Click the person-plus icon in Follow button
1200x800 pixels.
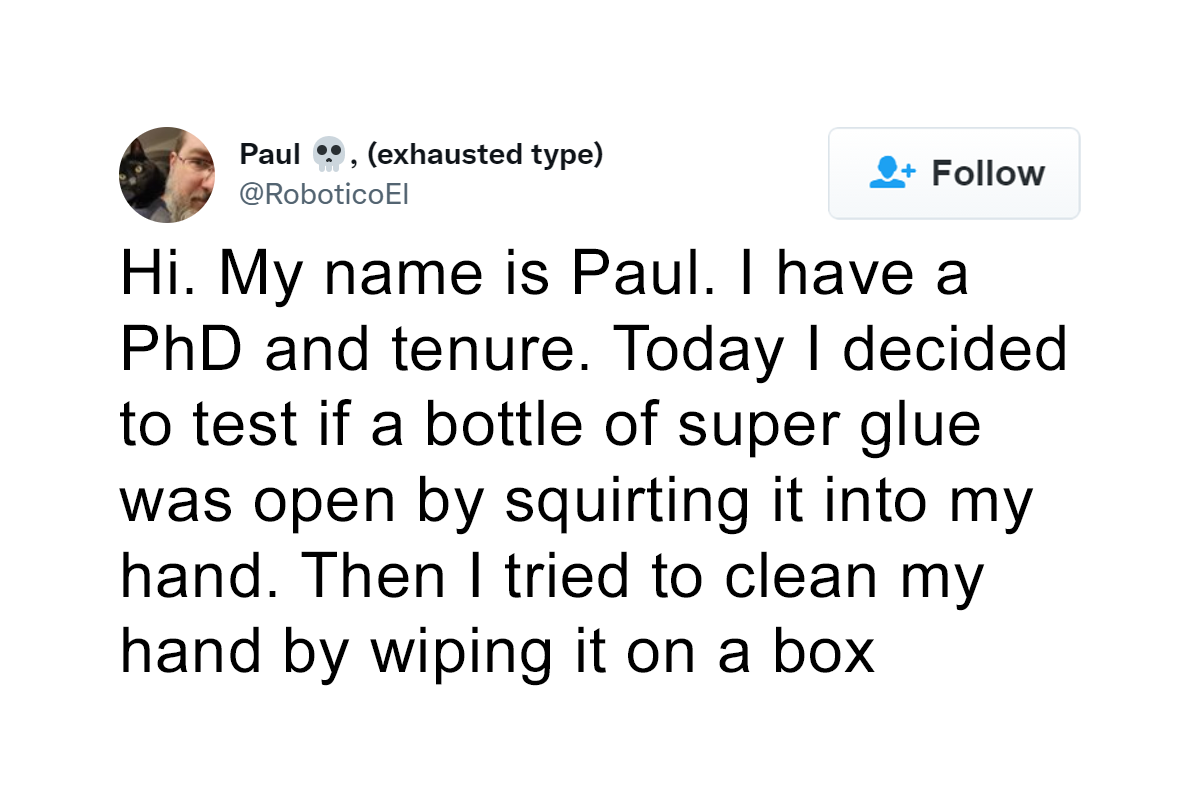[892, 173]
